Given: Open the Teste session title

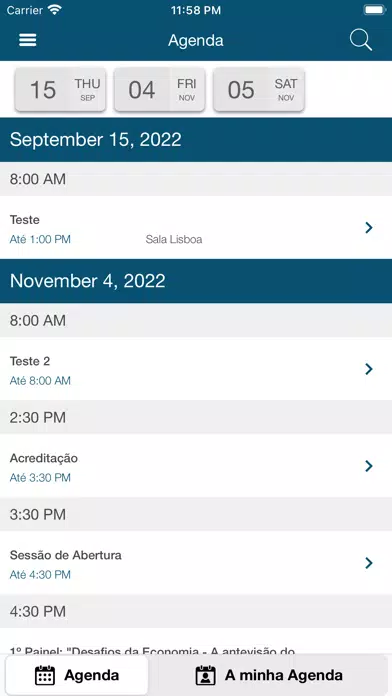Looking at the screenshot, I should (24, 220).
